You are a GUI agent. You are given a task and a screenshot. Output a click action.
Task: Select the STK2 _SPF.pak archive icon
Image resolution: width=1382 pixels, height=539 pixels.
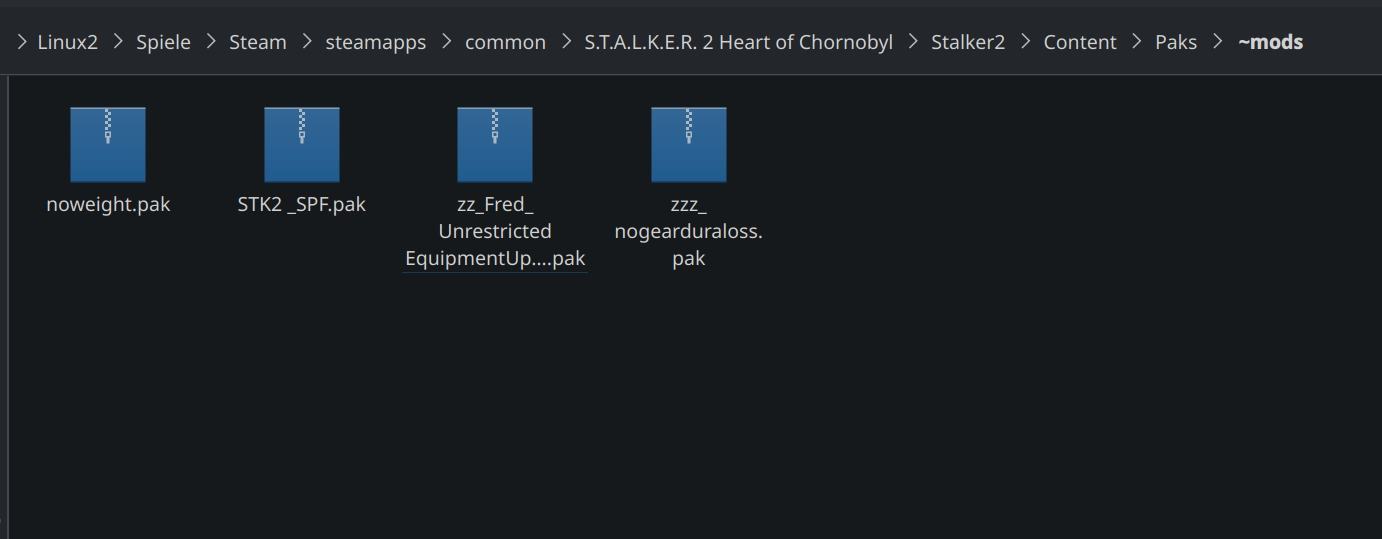302,145
